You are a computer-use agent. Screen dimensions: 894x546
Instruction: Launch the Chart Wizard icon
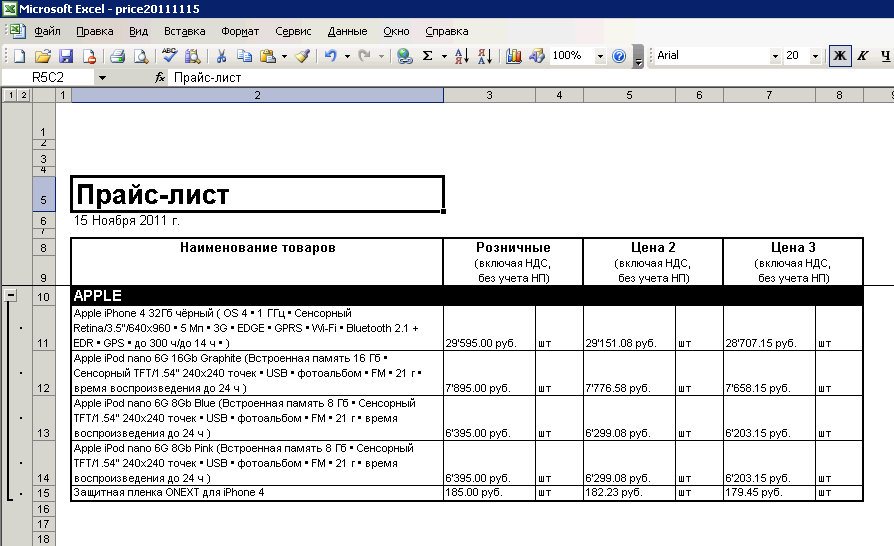coord(514,55)
